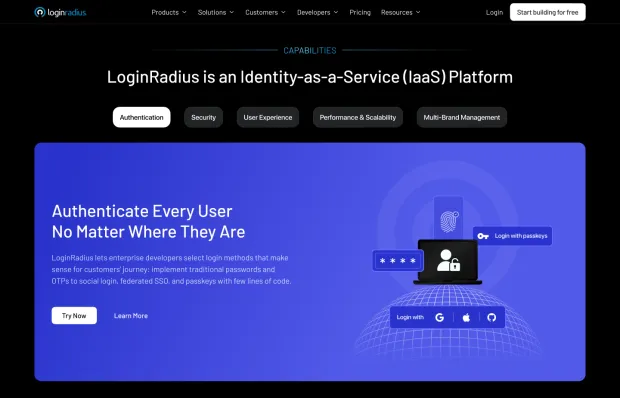Viewport: 620px width, 398px height.
Task: Click the Google icon in Login with bar
Action: tap(439, 317)
